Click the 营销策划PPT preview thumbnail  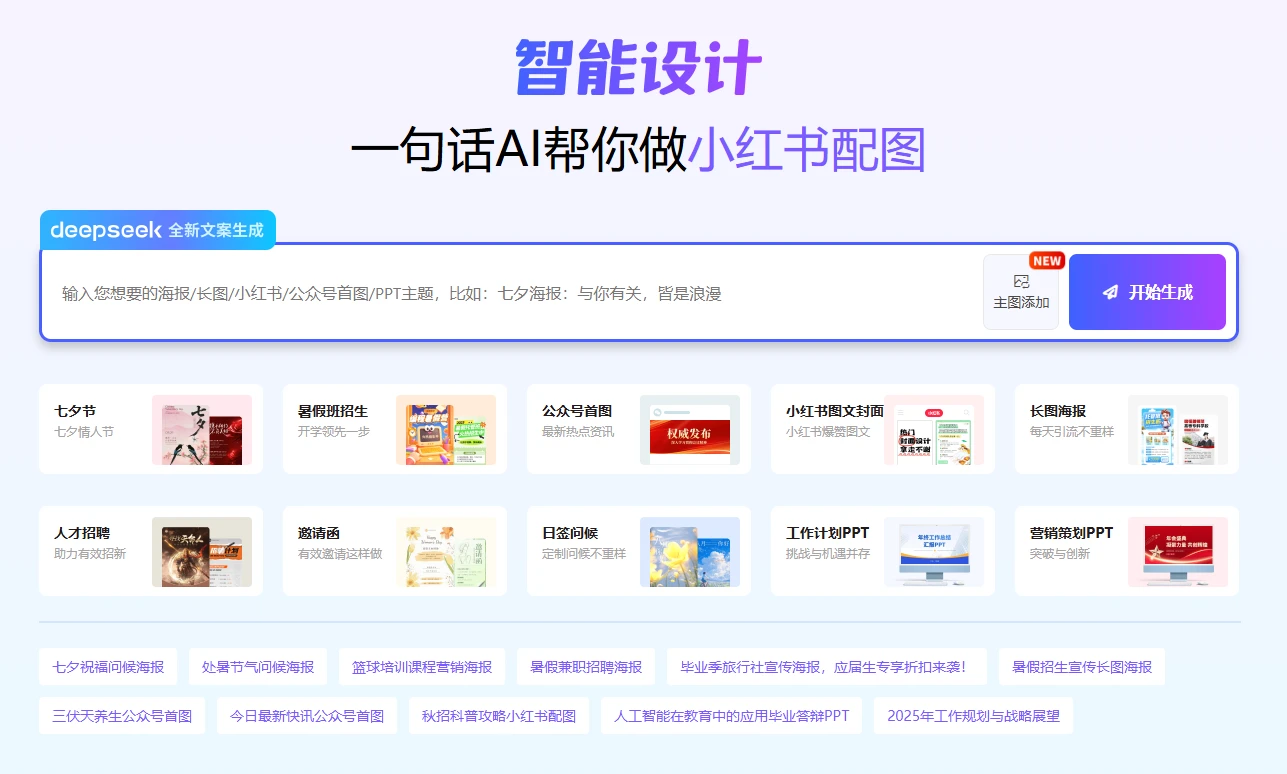(x=1180, y=551)
